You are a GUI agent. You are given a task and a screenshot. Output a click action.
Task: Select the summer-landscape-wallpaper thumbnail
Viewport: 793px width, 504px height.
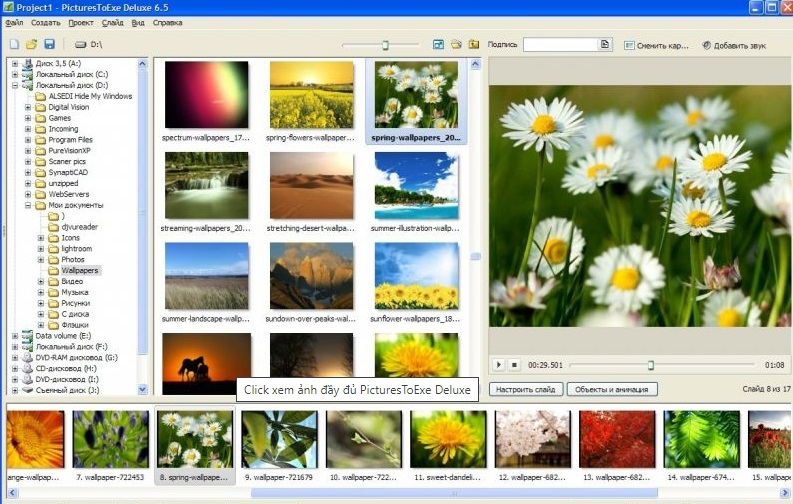(x=206, y=276)
